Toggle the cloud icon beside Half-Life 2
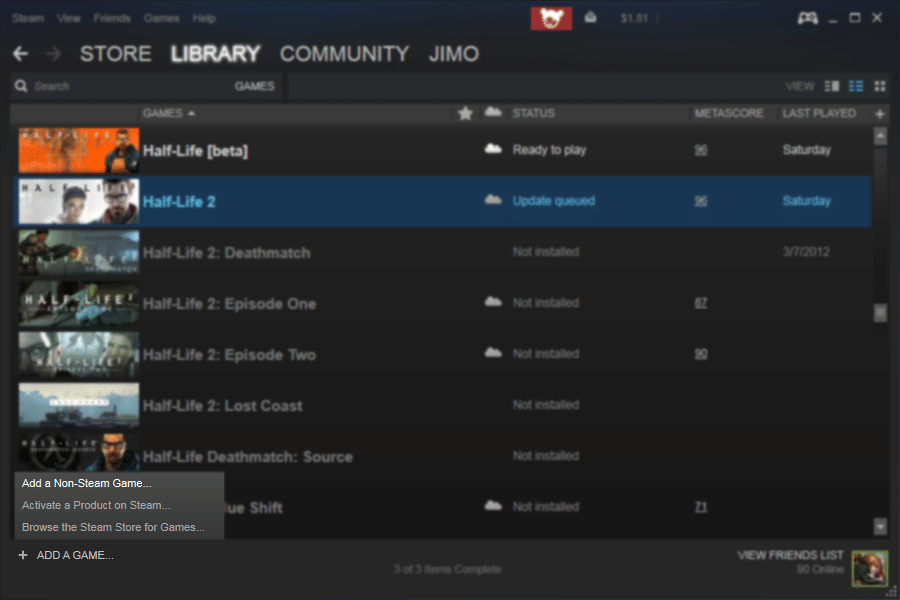Viewport: 900px width, 600px height. pos(492,200)
